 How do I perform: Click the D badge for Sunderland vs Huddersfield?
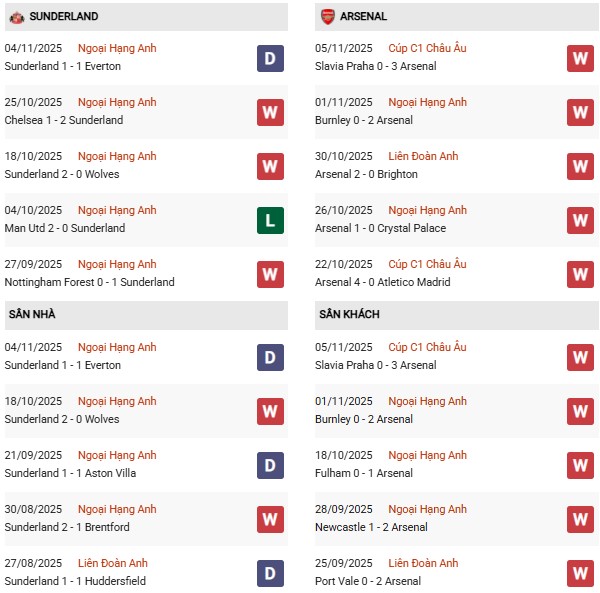point(270,573)
